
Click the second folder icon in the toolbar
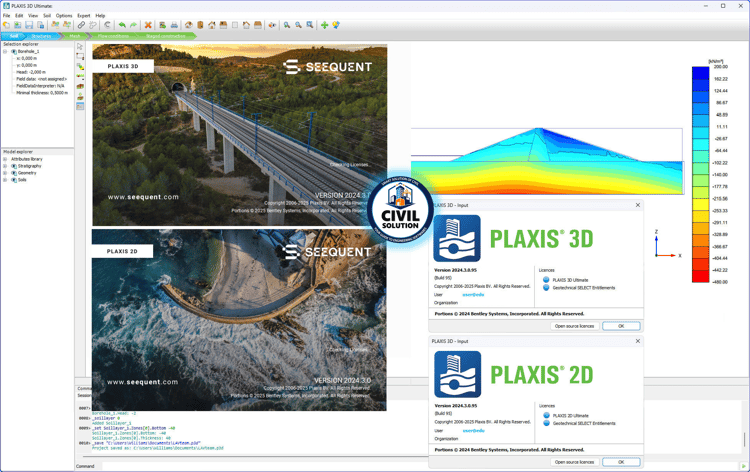[67, 25]
